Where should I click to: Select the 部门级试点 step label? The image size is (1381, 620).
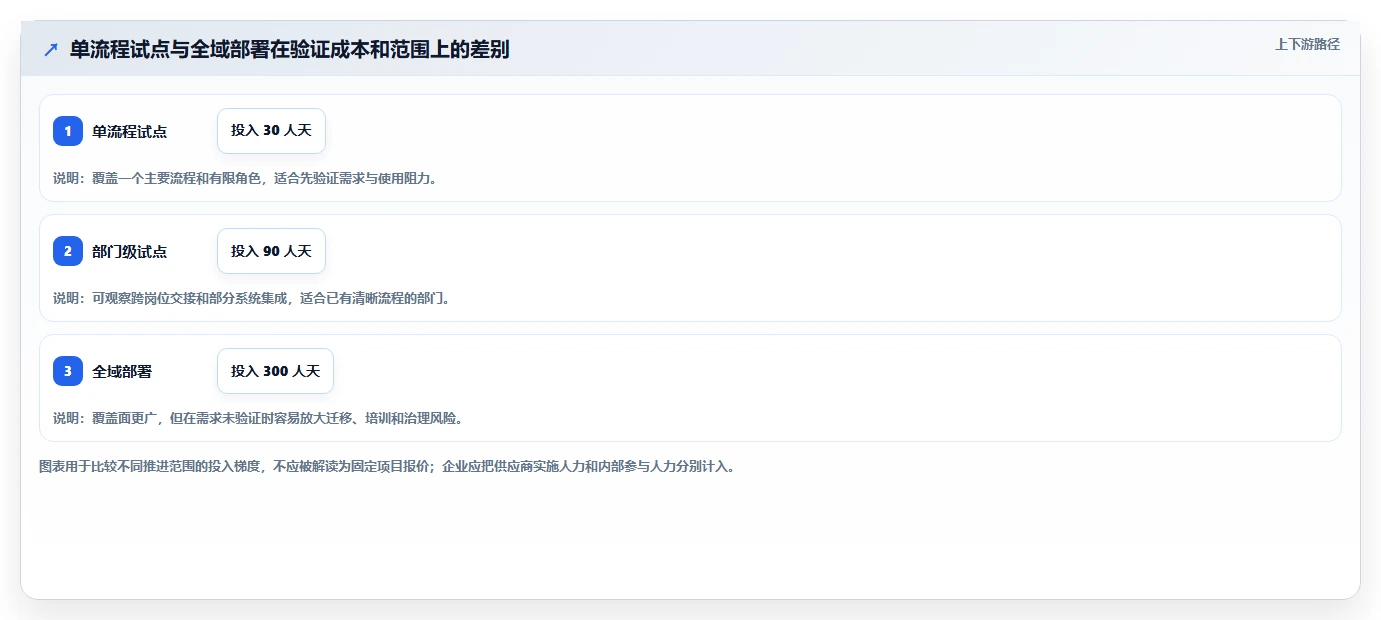tap(129, 251)
